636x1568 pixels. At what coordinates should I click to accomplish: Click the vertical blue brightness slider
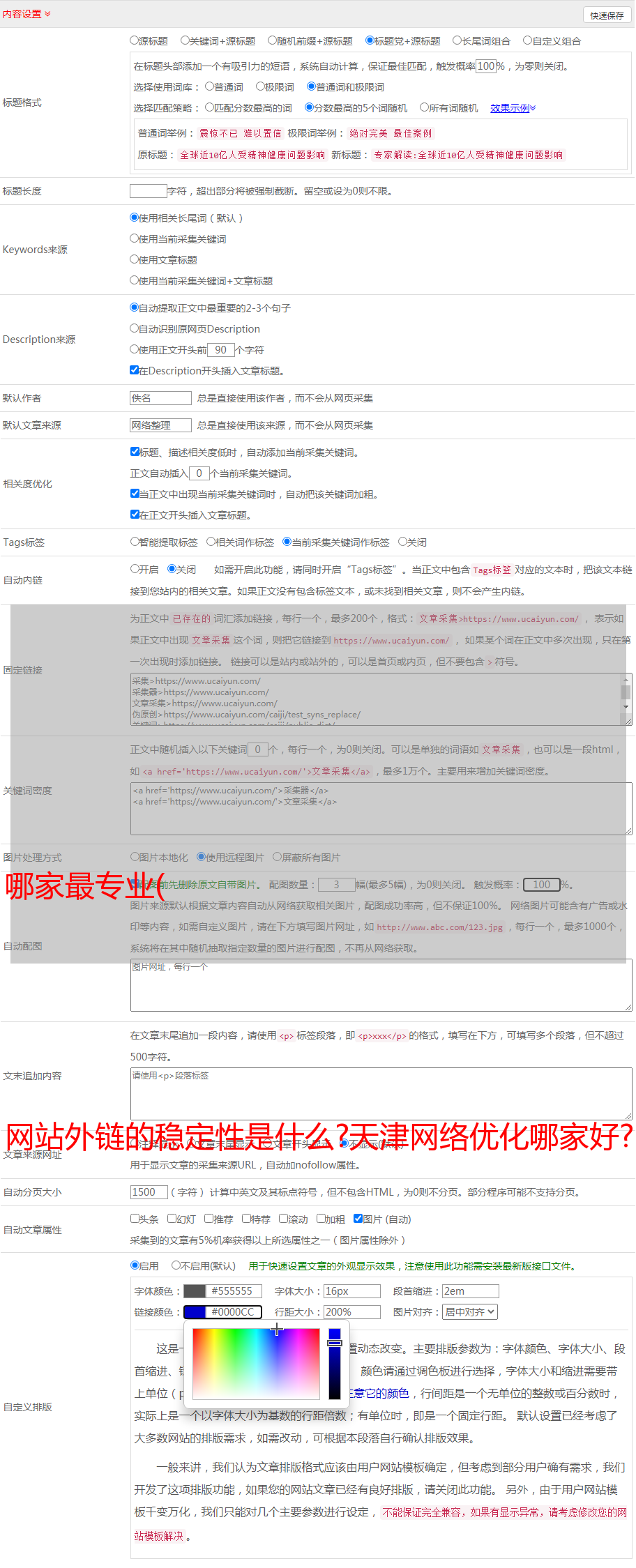335,1364
